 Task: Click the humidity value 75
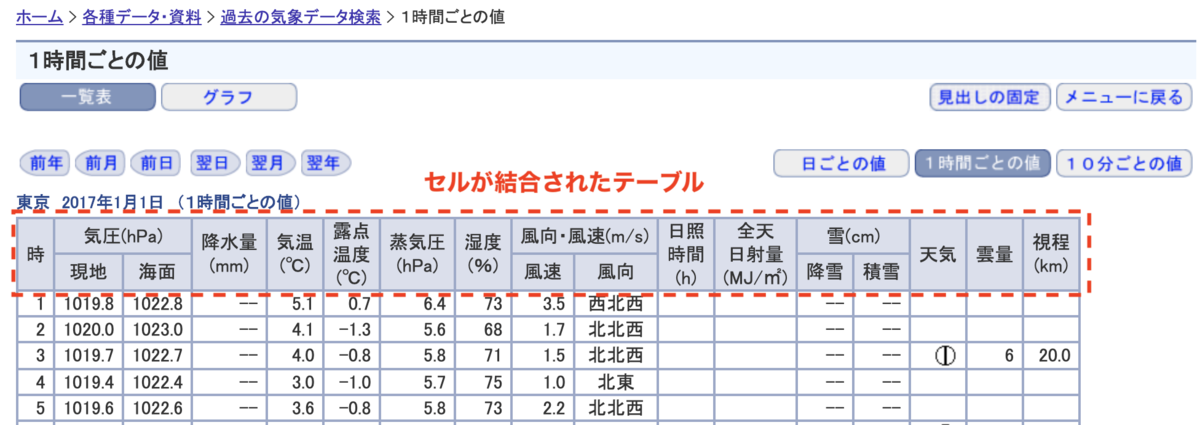tap(483, 381)
